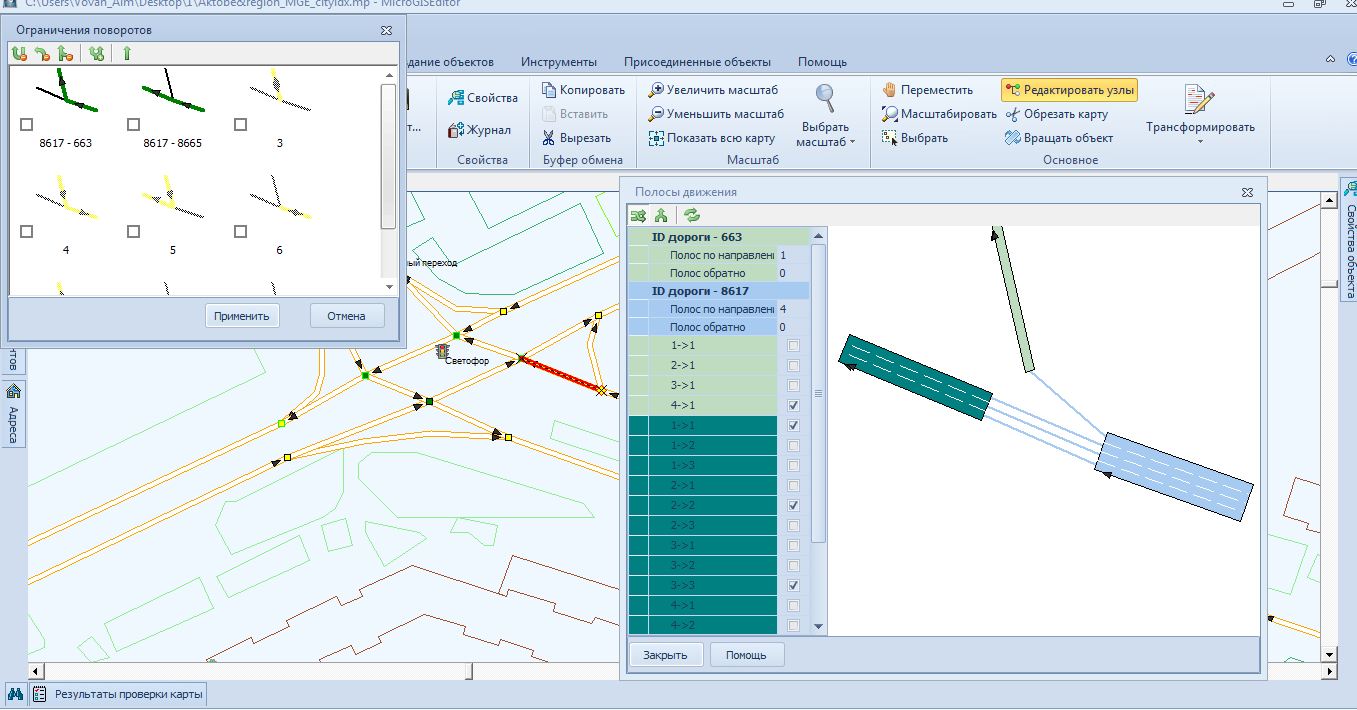Click the Применить button
This screenshot has height=710, width=1357.
coord(242,316)
